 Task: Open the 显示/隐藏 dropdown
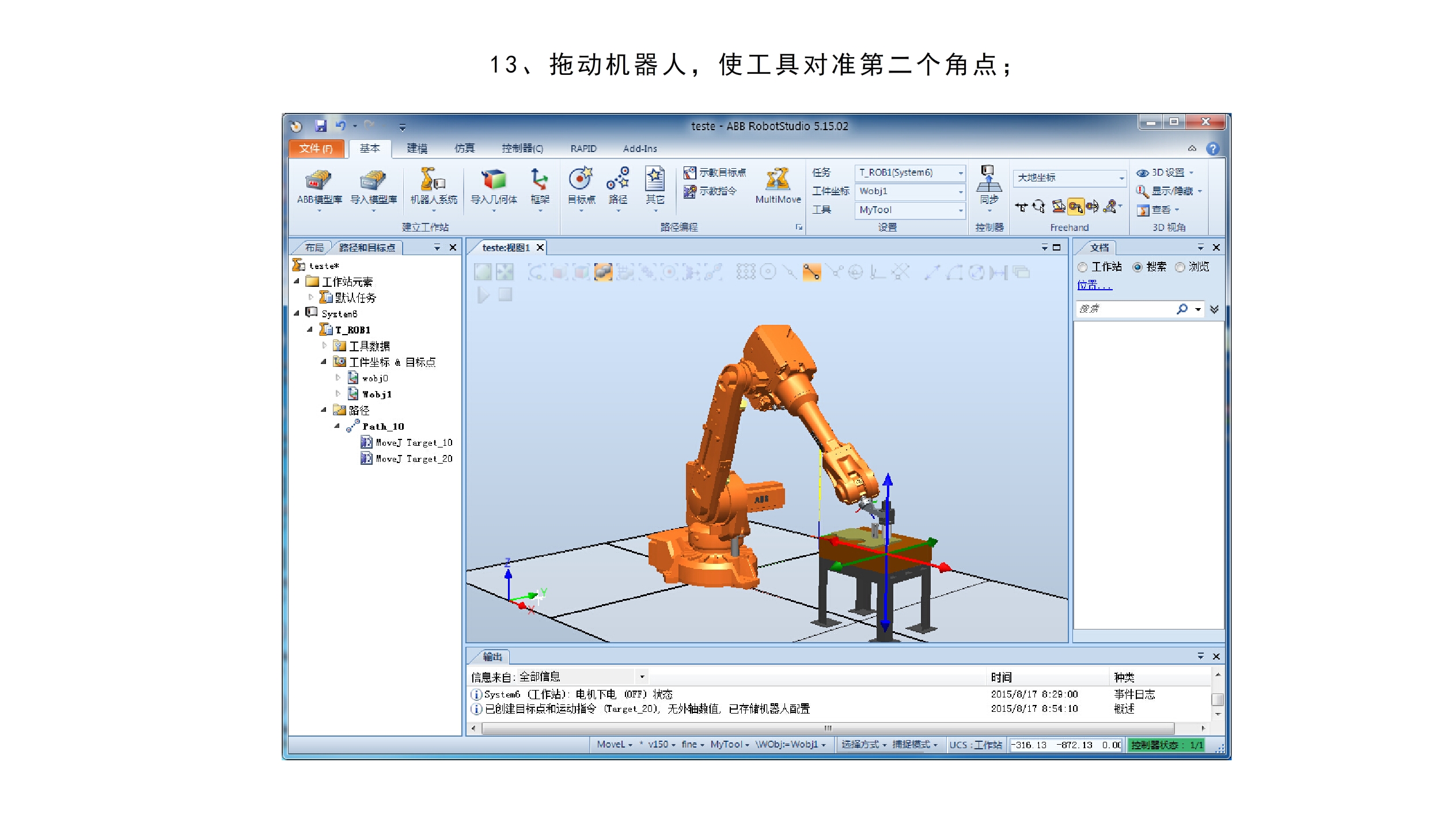1169,191
